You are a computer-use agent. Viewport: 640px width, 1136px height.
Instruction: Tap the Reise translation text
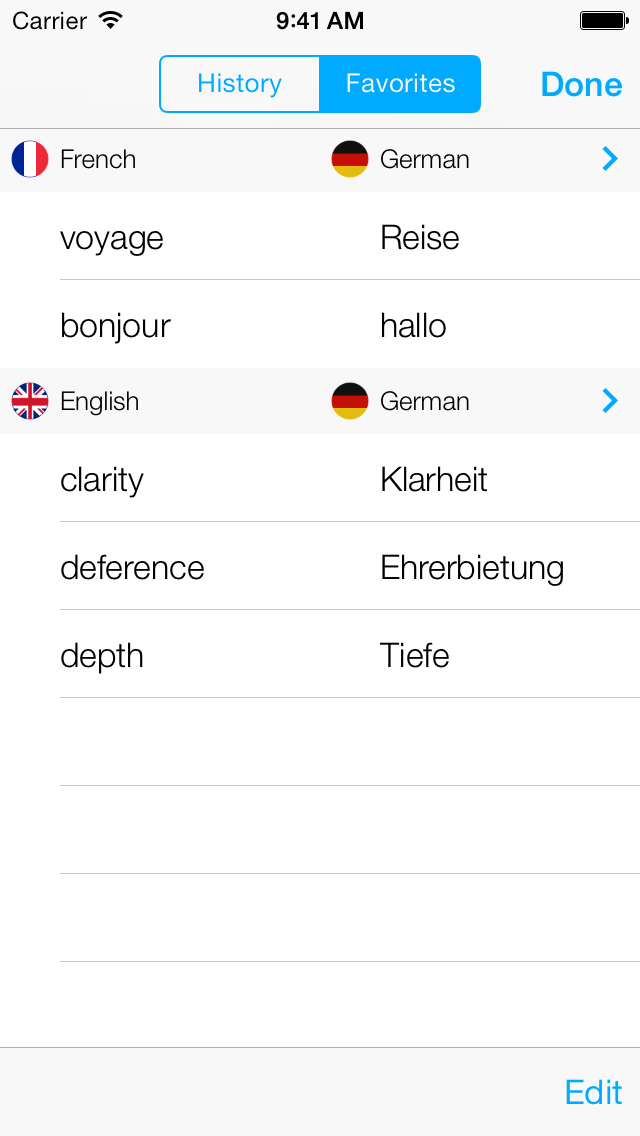(x=420, y=238)
